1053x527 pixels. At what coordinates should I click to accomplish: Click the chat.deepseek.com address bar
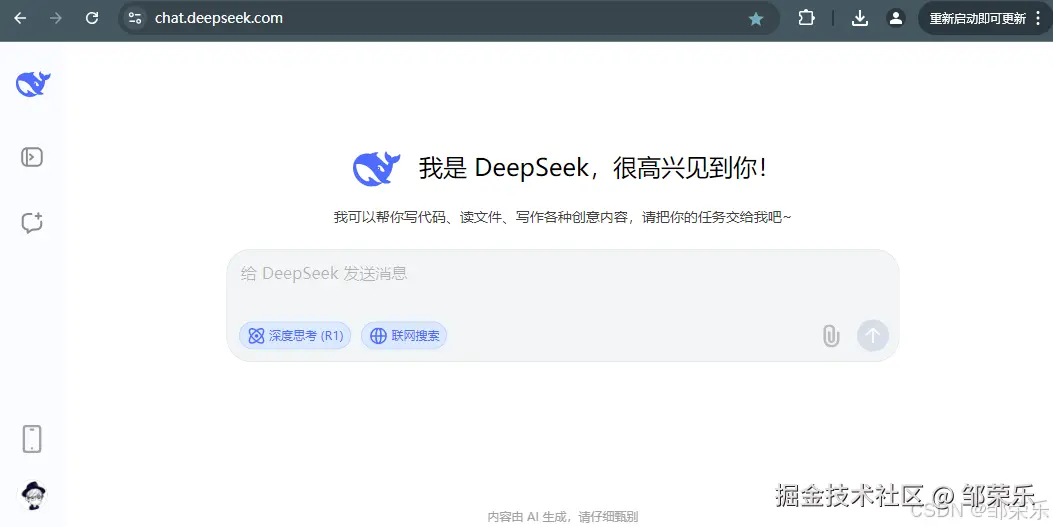tap(449, 18)
